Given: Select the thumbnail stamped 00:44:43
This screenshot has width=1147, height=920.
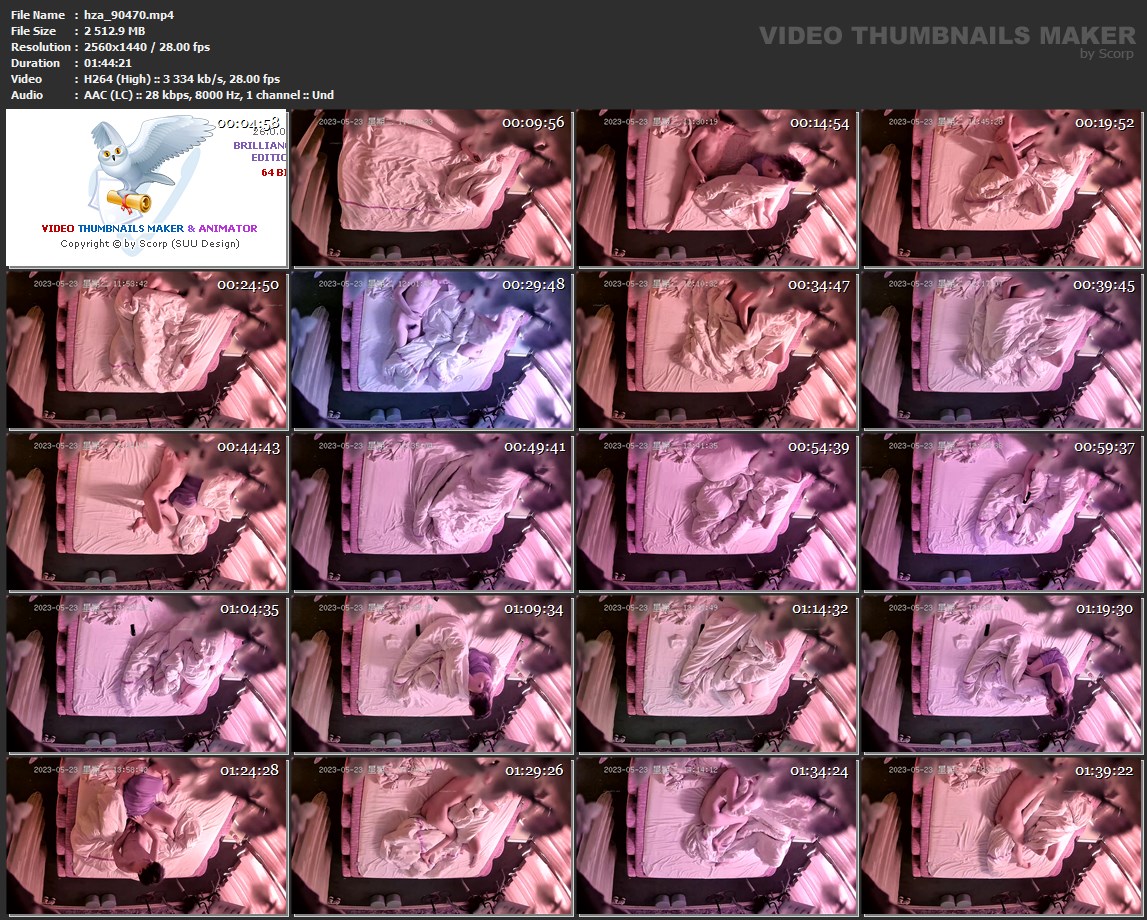Looking at the screenshot, I should 146,512.
